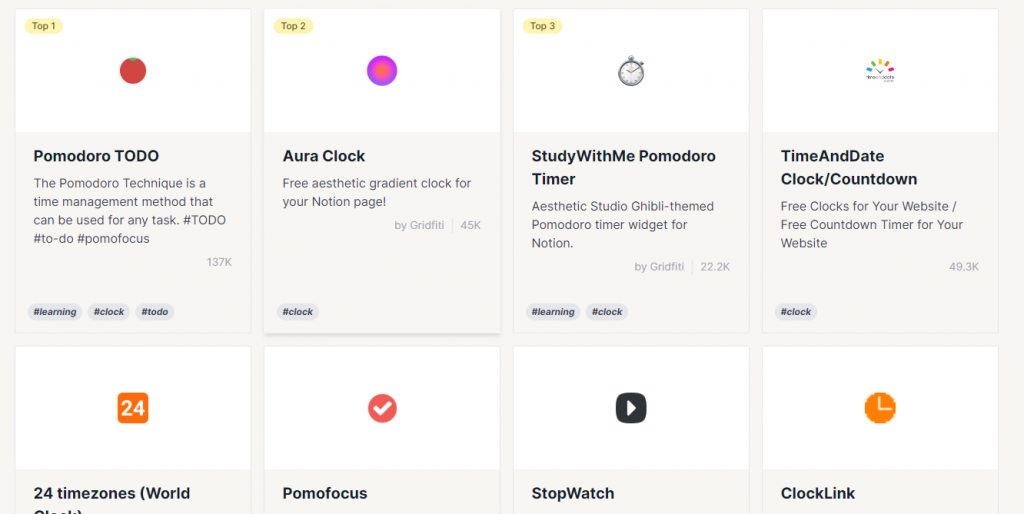Image resolution: width=1024 pixels, height=514 pixels.
Task: Click the Top 1 badge
Action: (44, 26)
